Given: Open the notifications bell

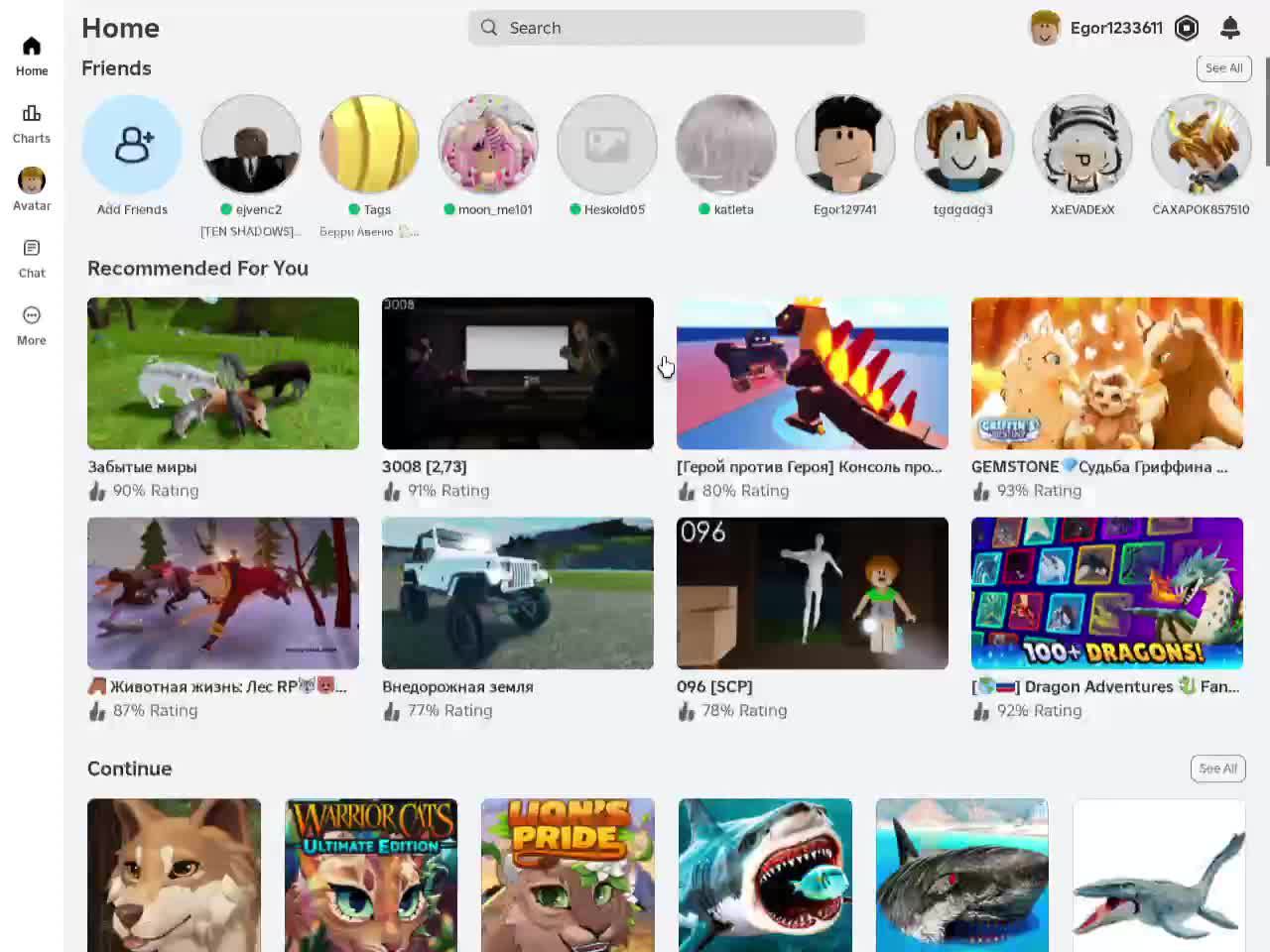Looking at the screenshot, I should pyautogui.click(x=1230, y=28).
